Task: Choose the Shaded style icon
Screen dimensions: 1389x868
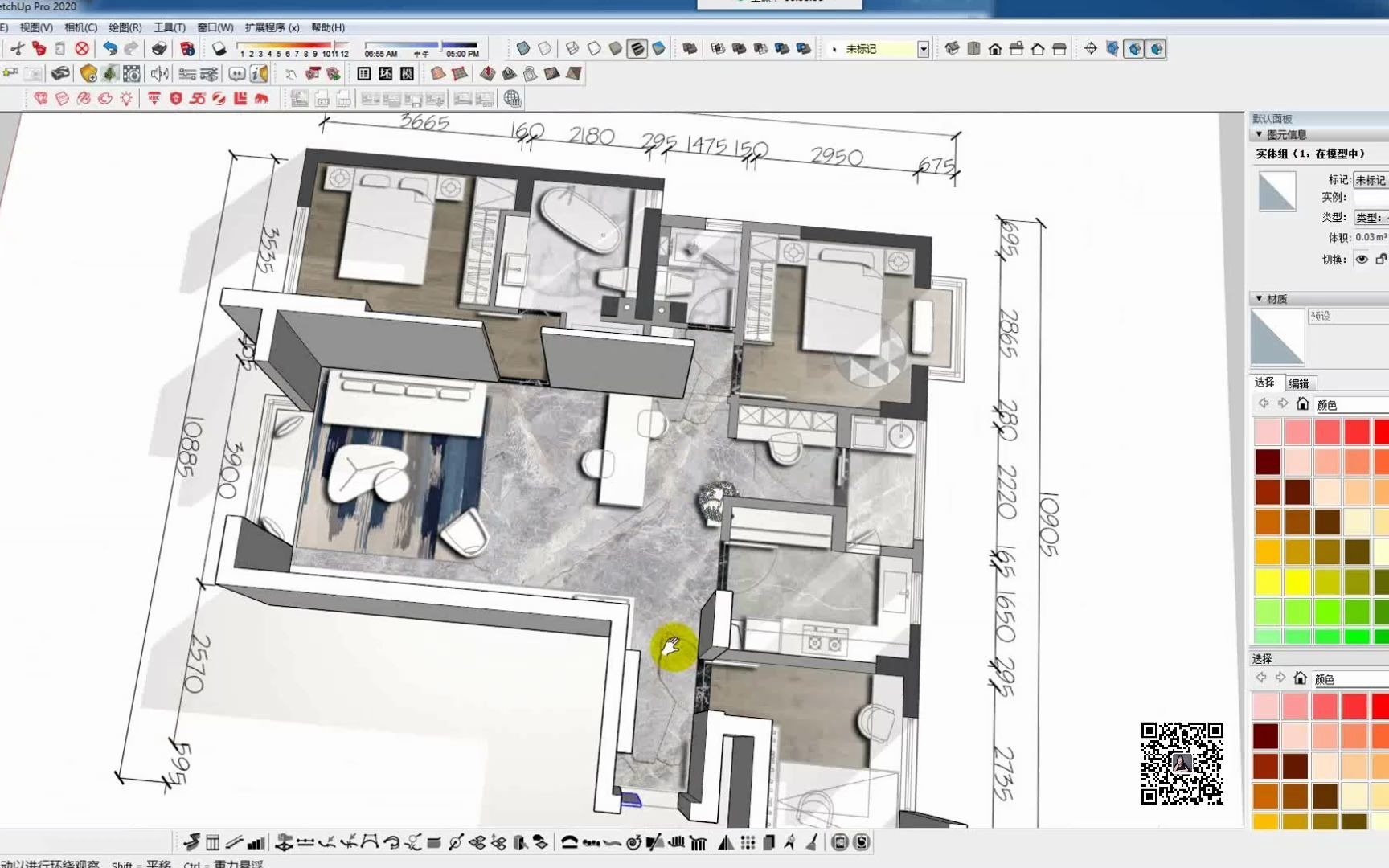Action: coord(616,49)
